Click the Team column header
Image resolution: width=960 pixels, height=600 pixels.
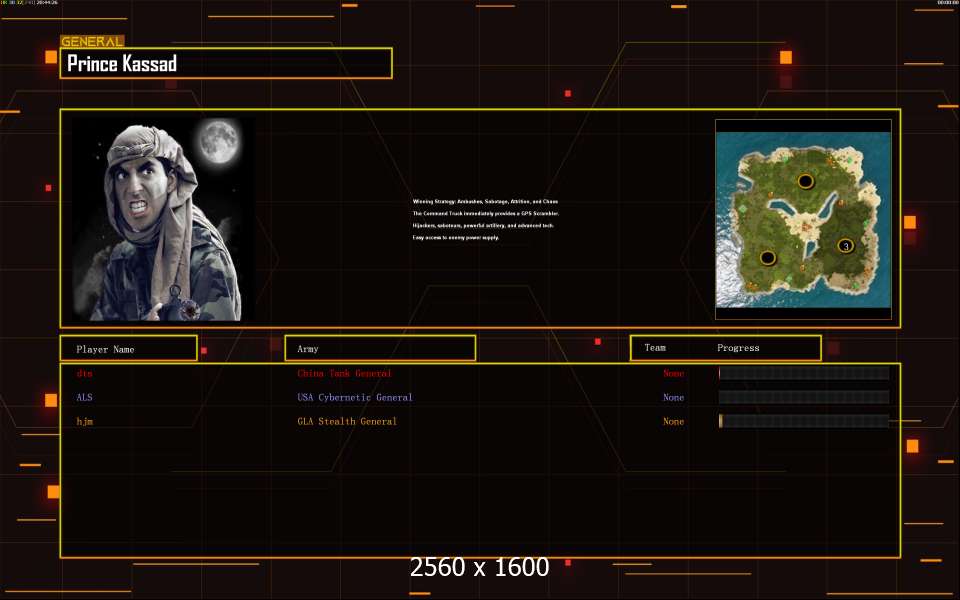[x=654, y=348]
